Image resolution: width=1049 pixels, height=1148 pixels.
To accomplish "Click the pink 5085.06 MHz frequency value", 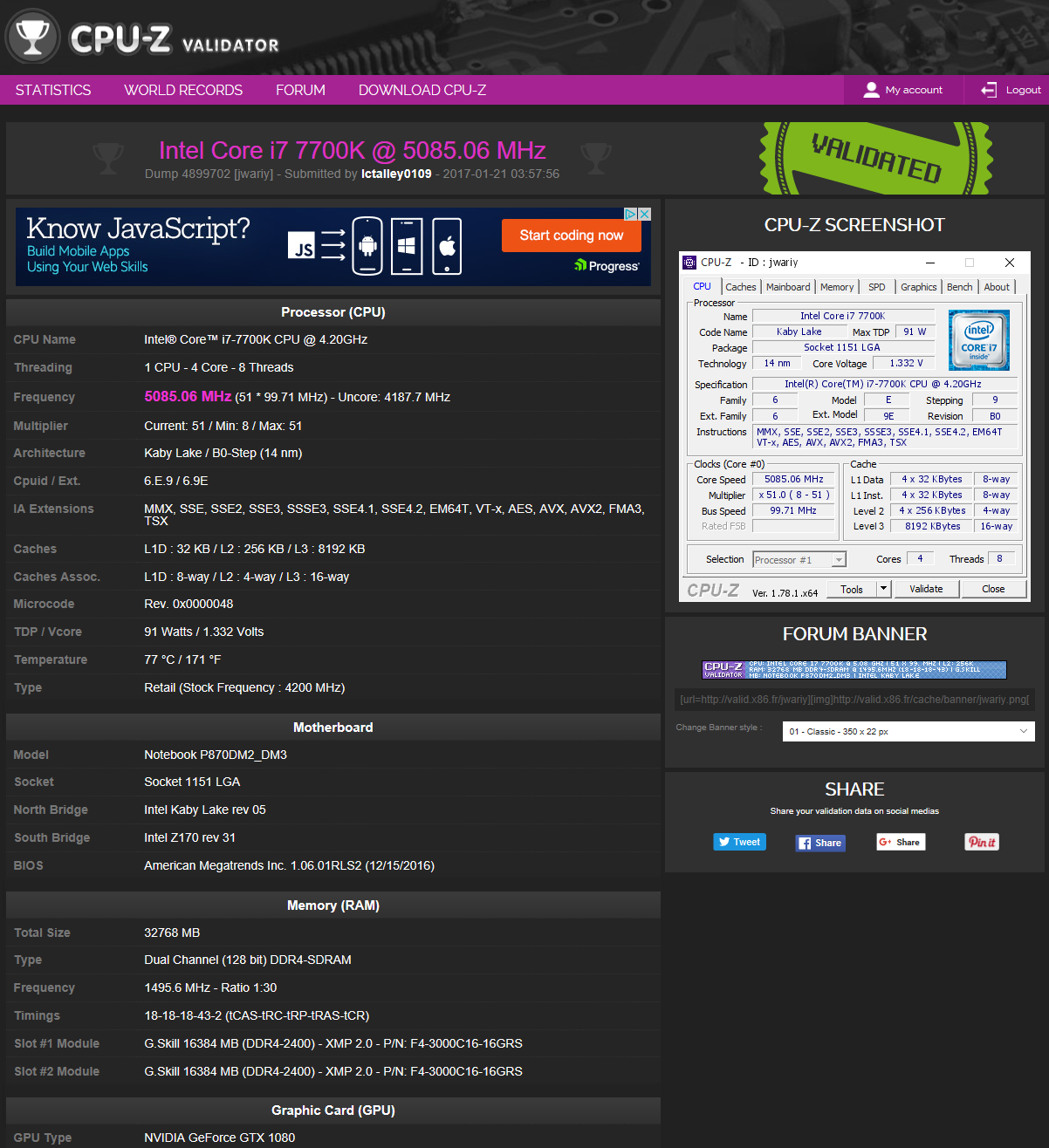I will [188, 396].
